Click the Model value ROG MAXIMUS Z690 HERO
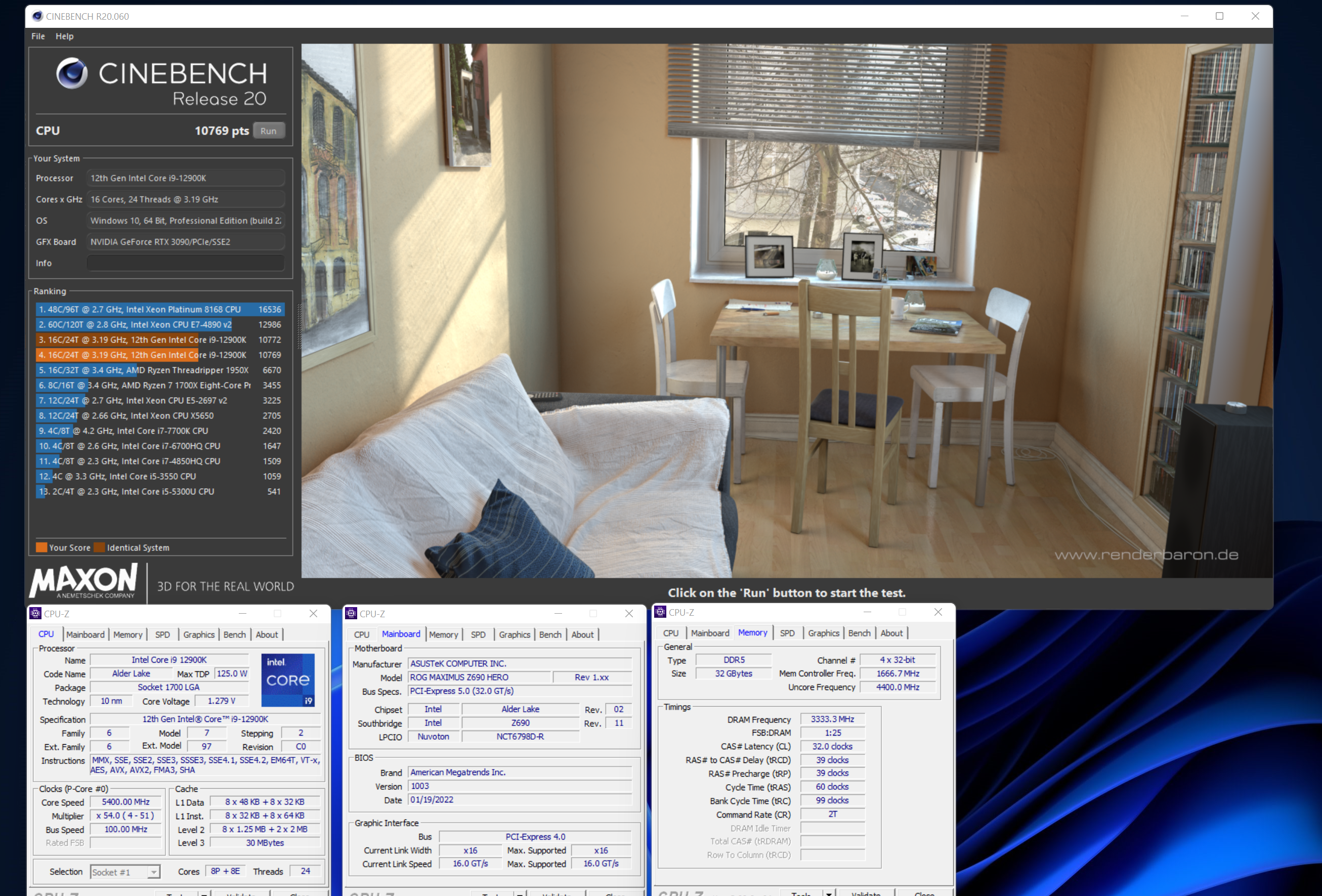The height and width of the screenshot is (896, 1322). tap(480, 677)
